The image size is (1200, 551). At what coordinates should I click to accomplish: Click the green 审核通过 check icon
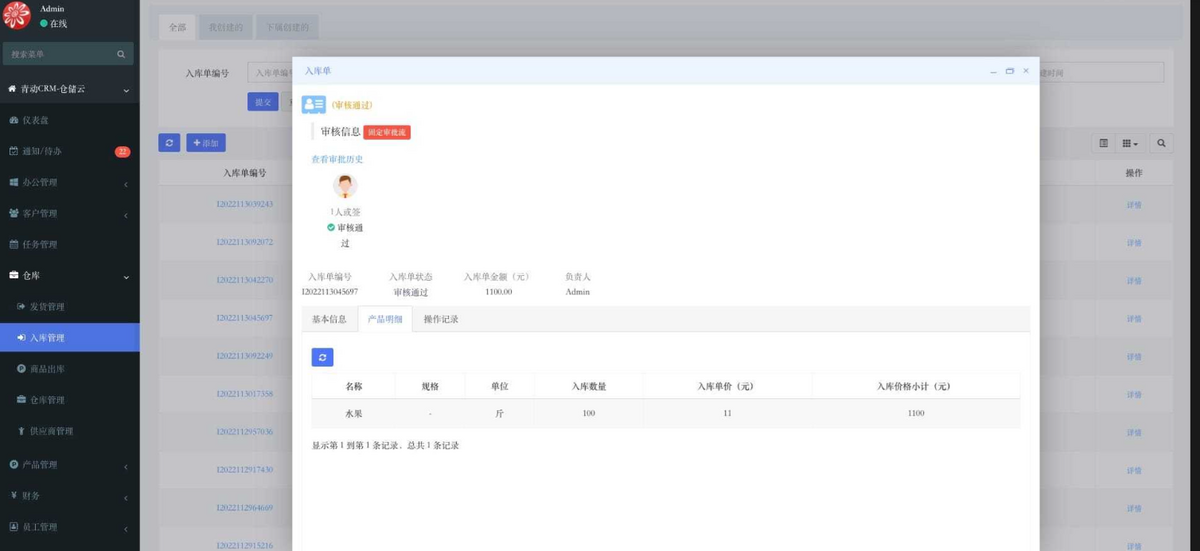[331, 227]
